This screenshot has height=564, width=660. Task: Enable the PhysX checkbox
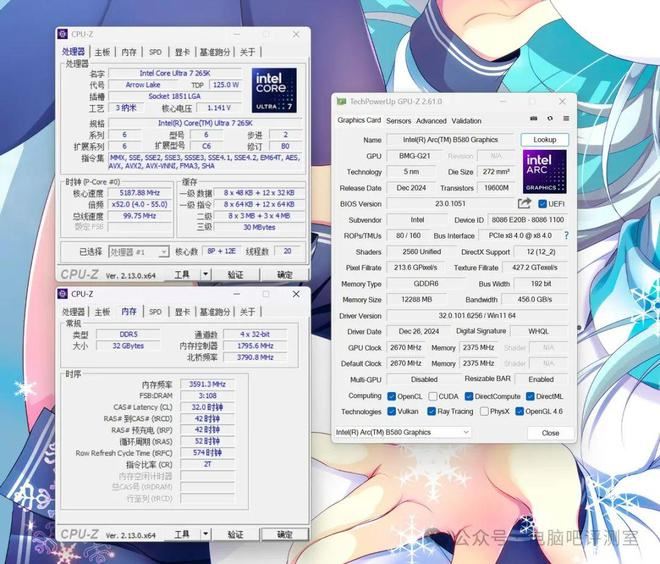click(x=484, y=411)
